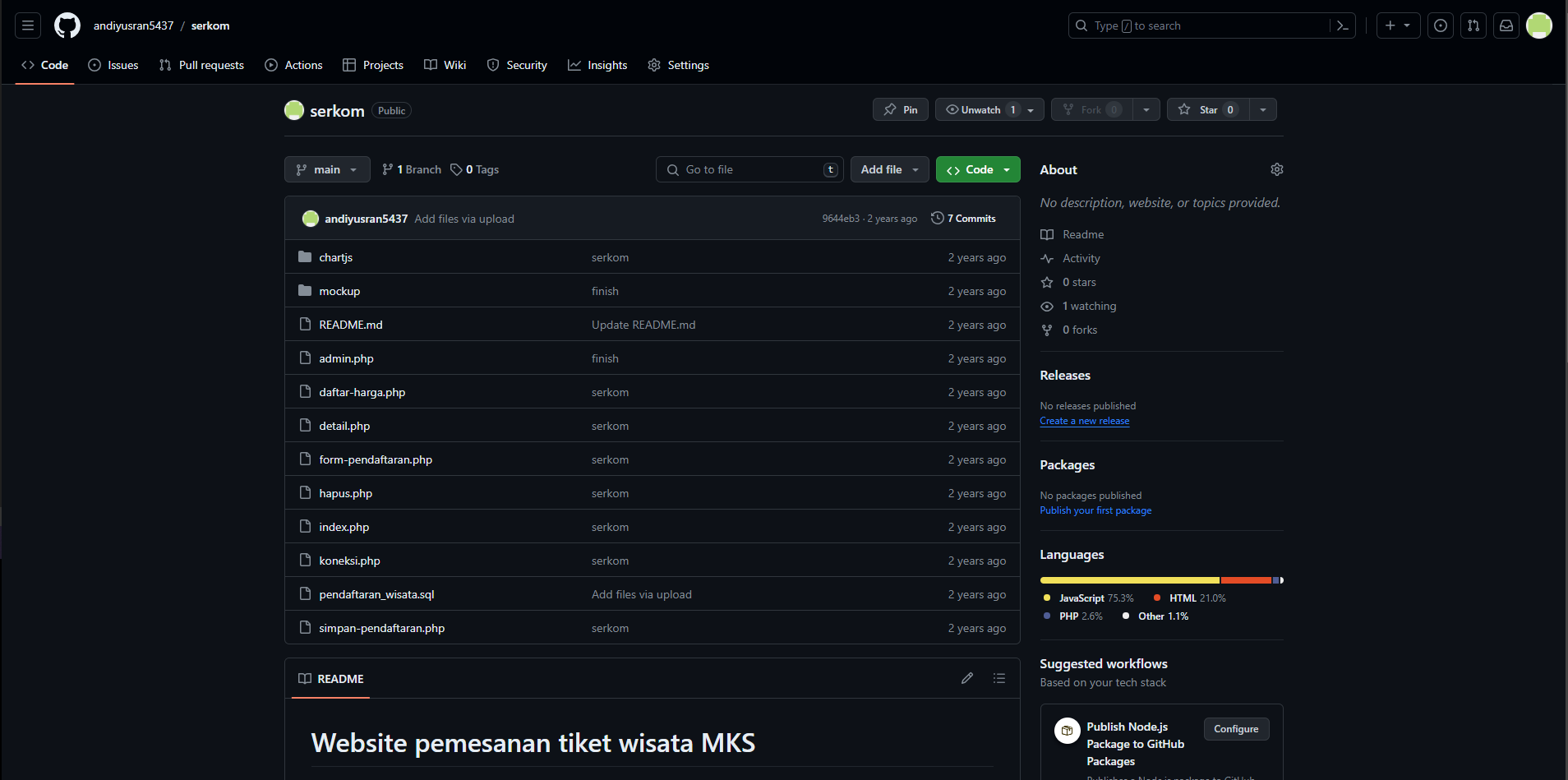This screenshot has height=780, width=1568.
Task: Open the README outline list icon
Action: 999,678
